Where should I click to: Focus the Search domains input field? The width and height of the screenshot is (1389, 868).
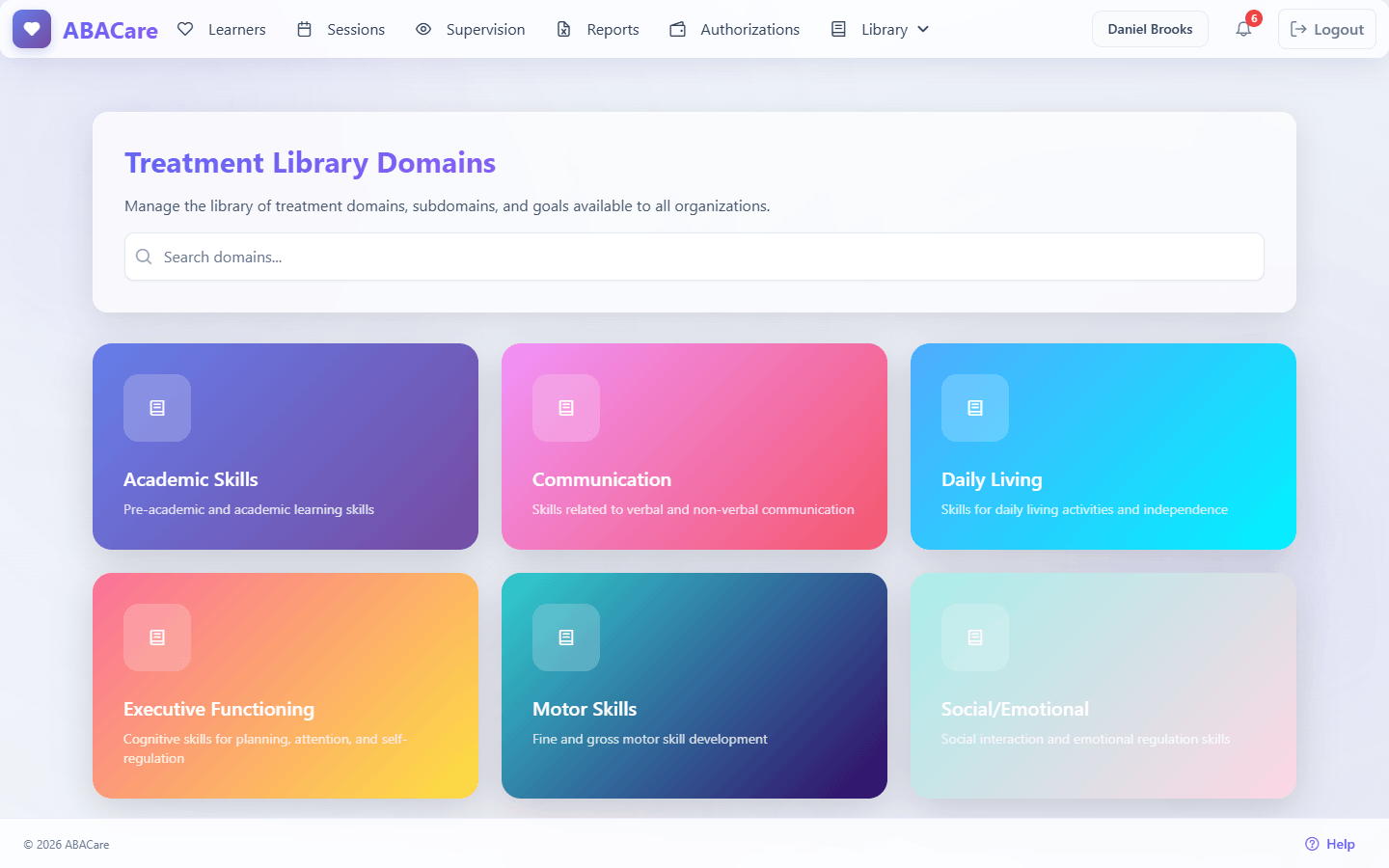click(x=694, y=257)
